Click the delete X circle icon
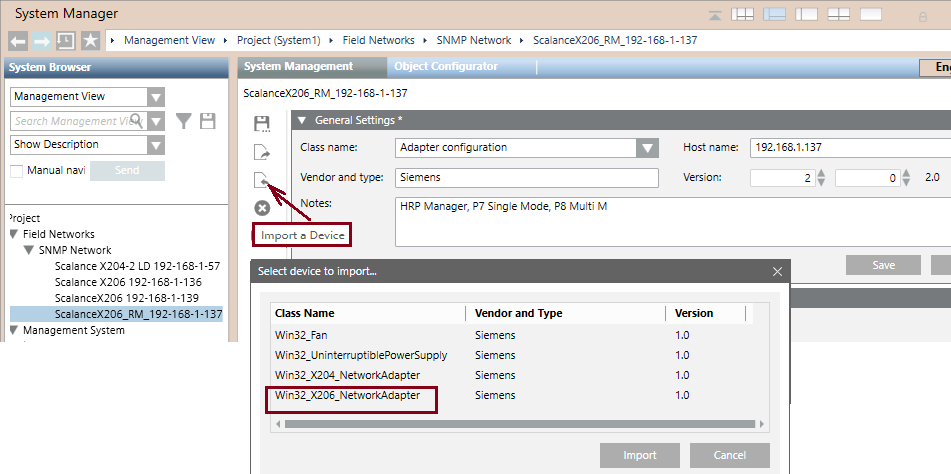This screenshot has width=951, height=474. click(262, 208)
